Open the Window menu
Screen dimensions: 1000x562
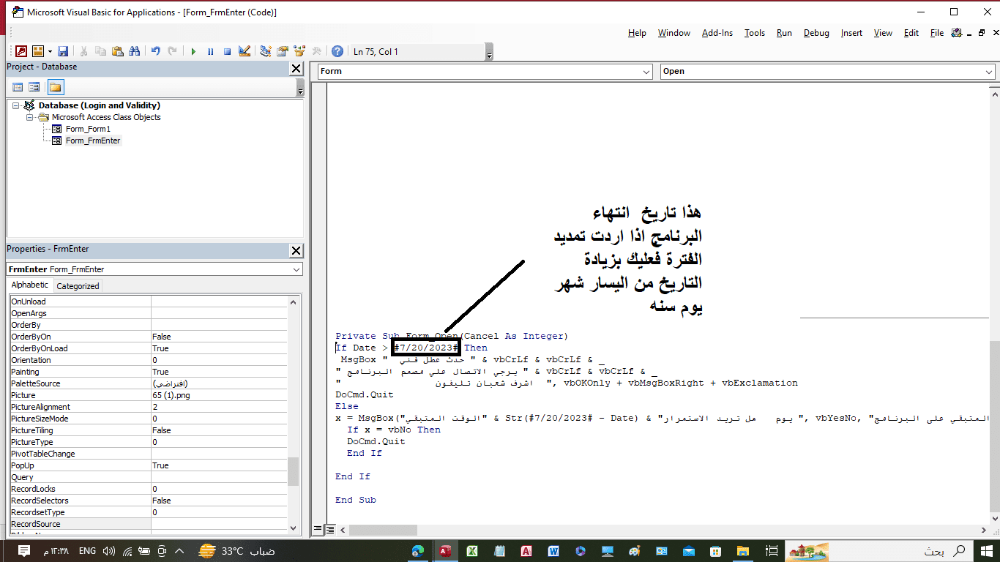coord(674,33)
